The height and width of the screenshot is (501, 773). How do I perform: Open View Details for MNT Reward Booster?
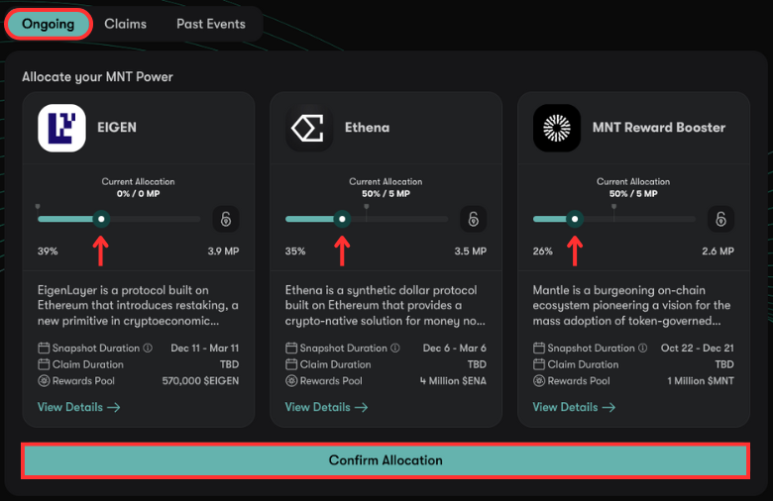[x=574, y=407]
